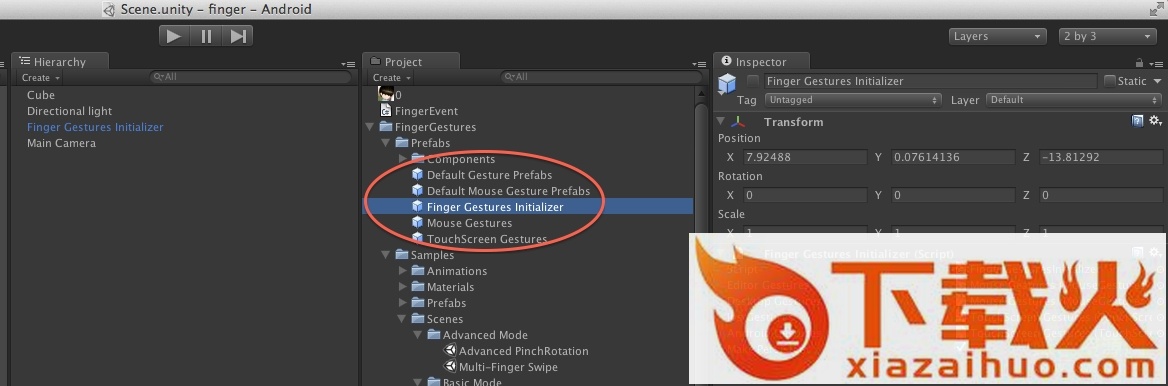Focus the Hierarchy search field
The width and height of the screenshot is (1168, 386).
coord(250,77)
